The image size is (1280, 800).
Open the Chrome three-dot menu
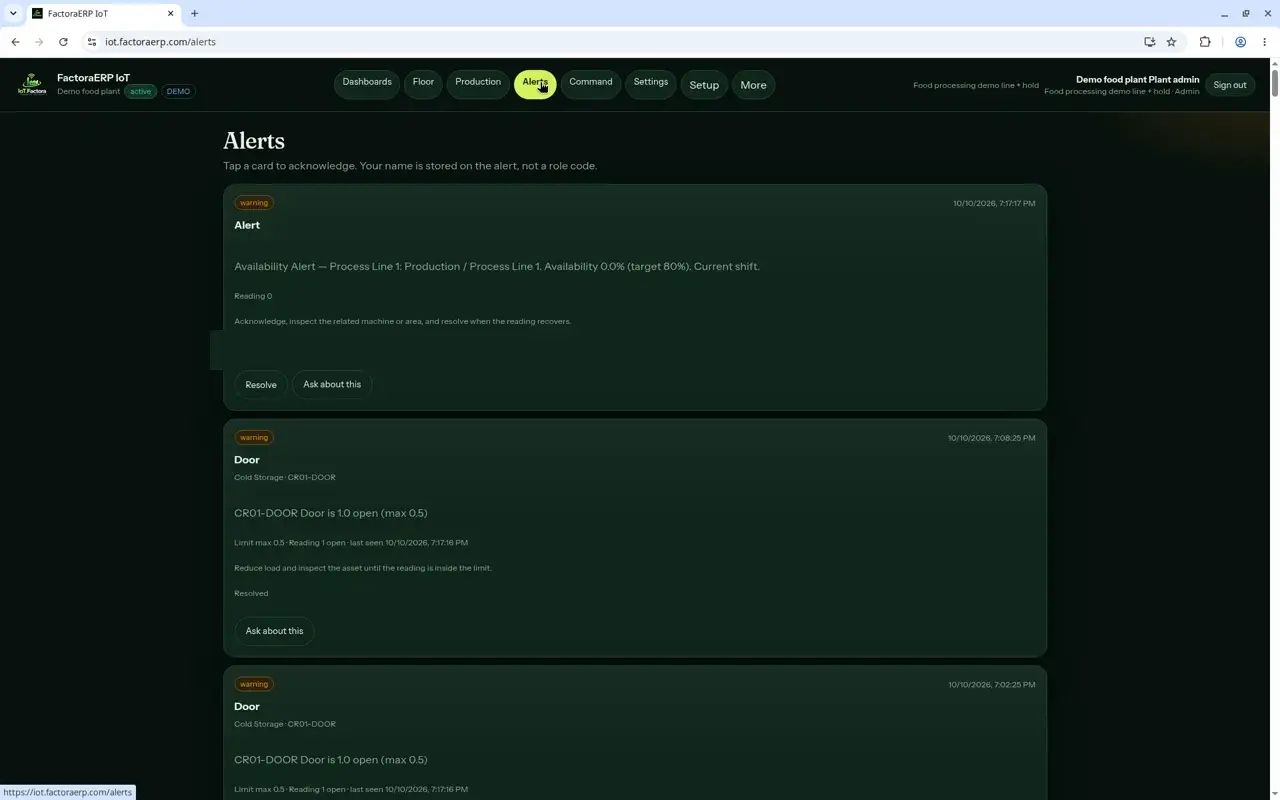point(1265,42)
